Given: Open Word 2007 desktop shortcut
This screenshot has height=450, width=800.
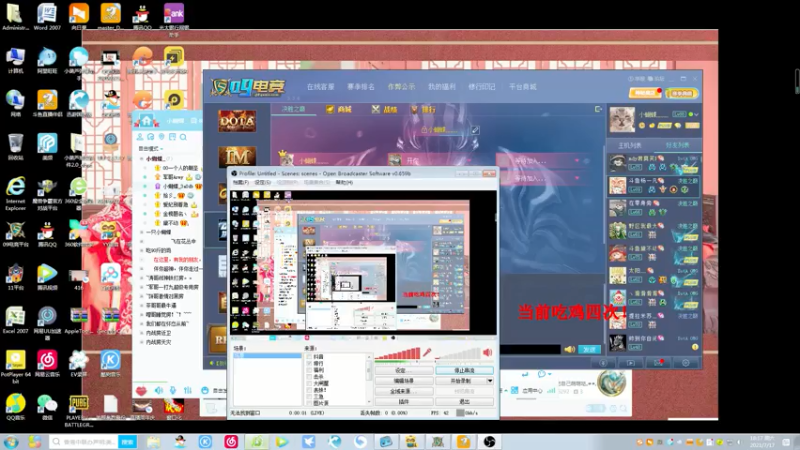Looking at the screenshot, I should pos(47,17).
